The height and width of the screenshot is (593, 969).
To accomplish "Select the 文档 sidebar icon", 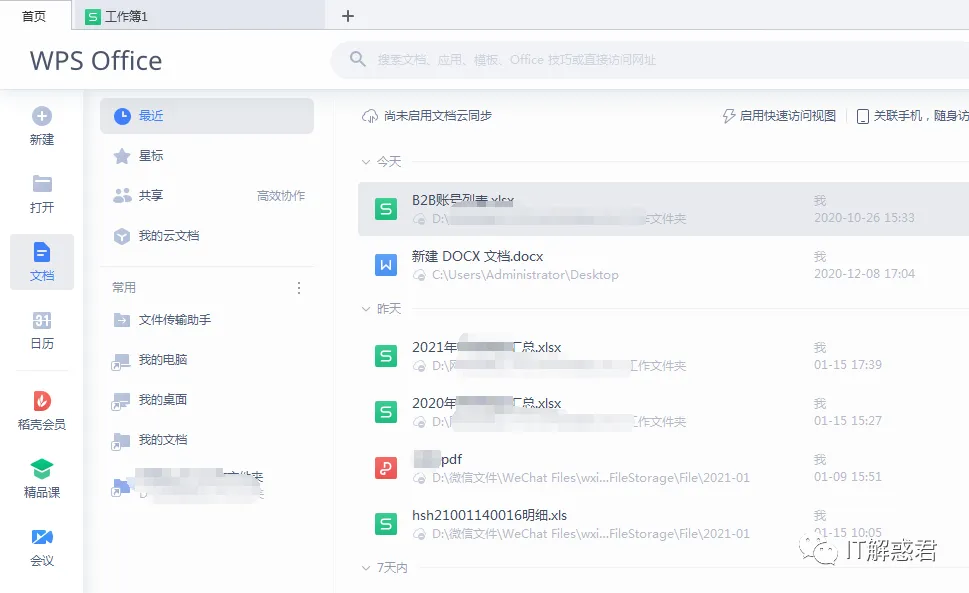I will [x=42, y=253].
